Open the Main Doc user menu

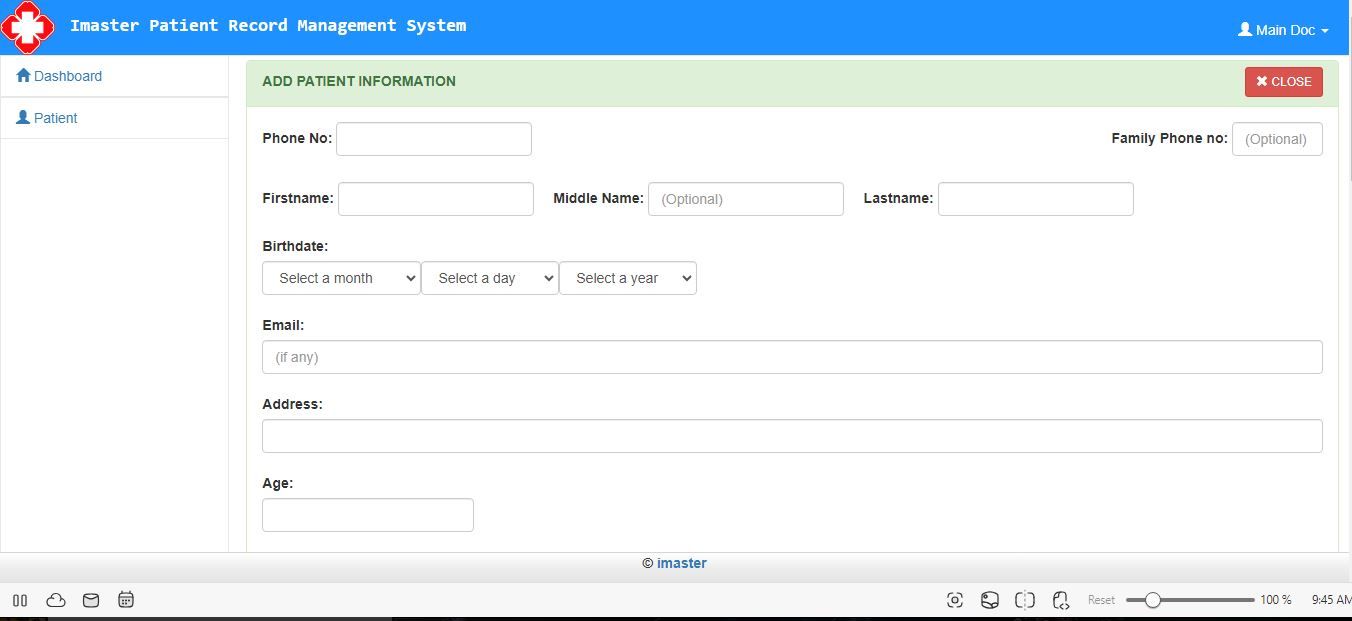[x=1283, y=30]
